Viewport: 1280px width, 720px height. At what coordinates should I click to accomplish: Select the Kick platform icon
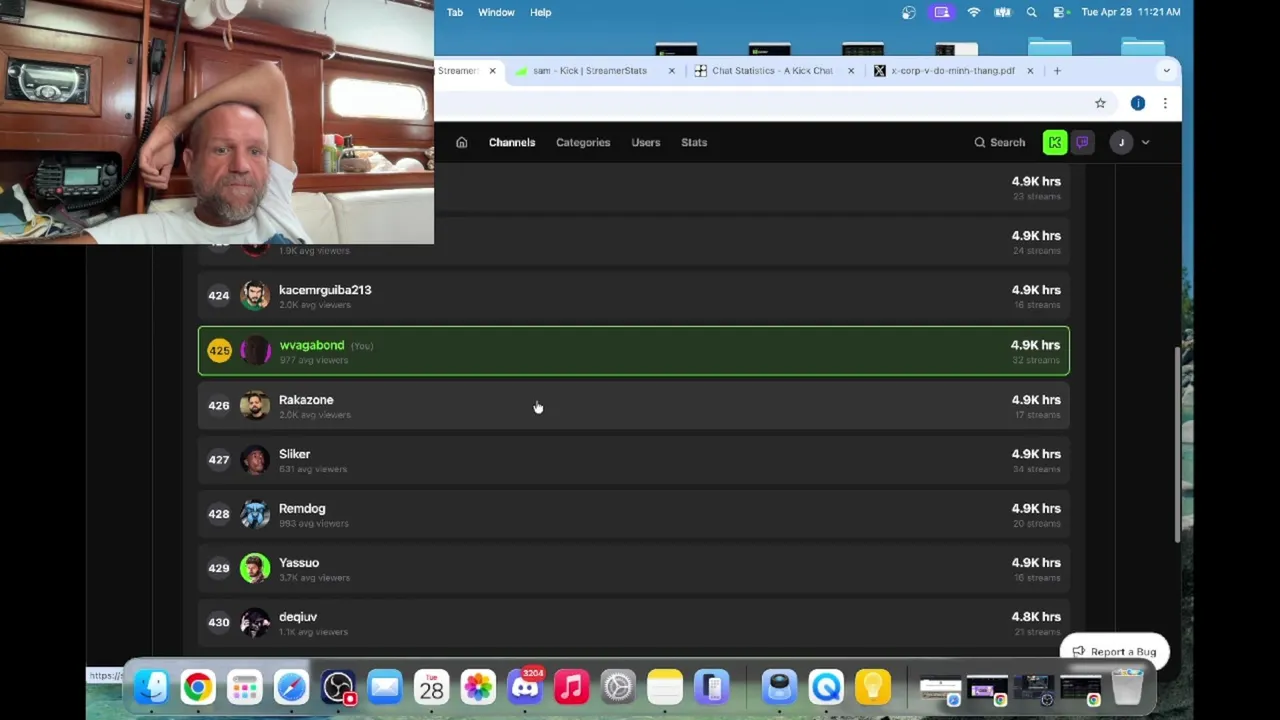(1054, 143)
